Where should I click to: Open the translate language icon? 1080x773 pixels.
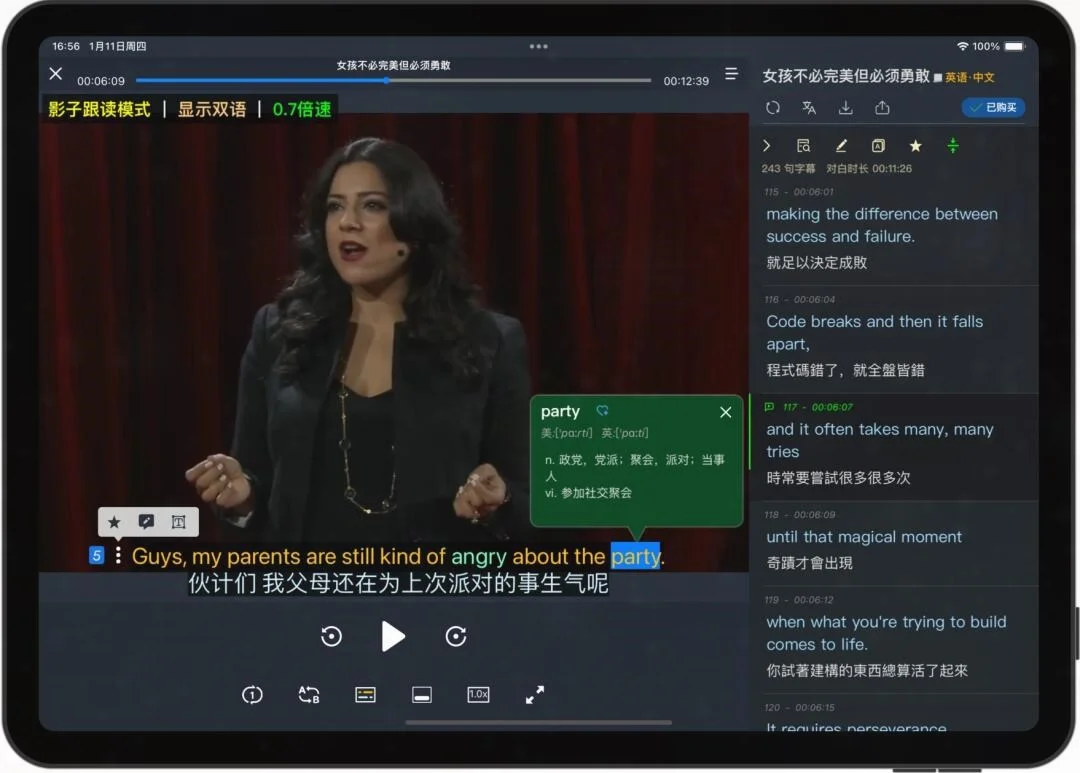809,107
